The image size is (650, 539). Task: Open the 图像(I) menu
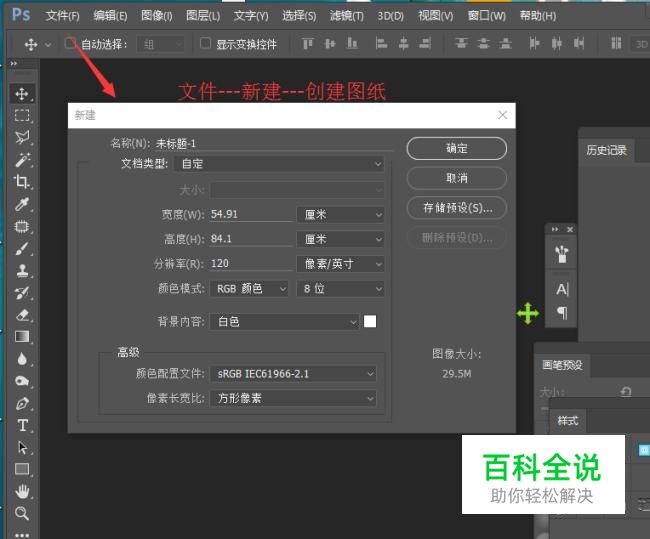[157, 16]
